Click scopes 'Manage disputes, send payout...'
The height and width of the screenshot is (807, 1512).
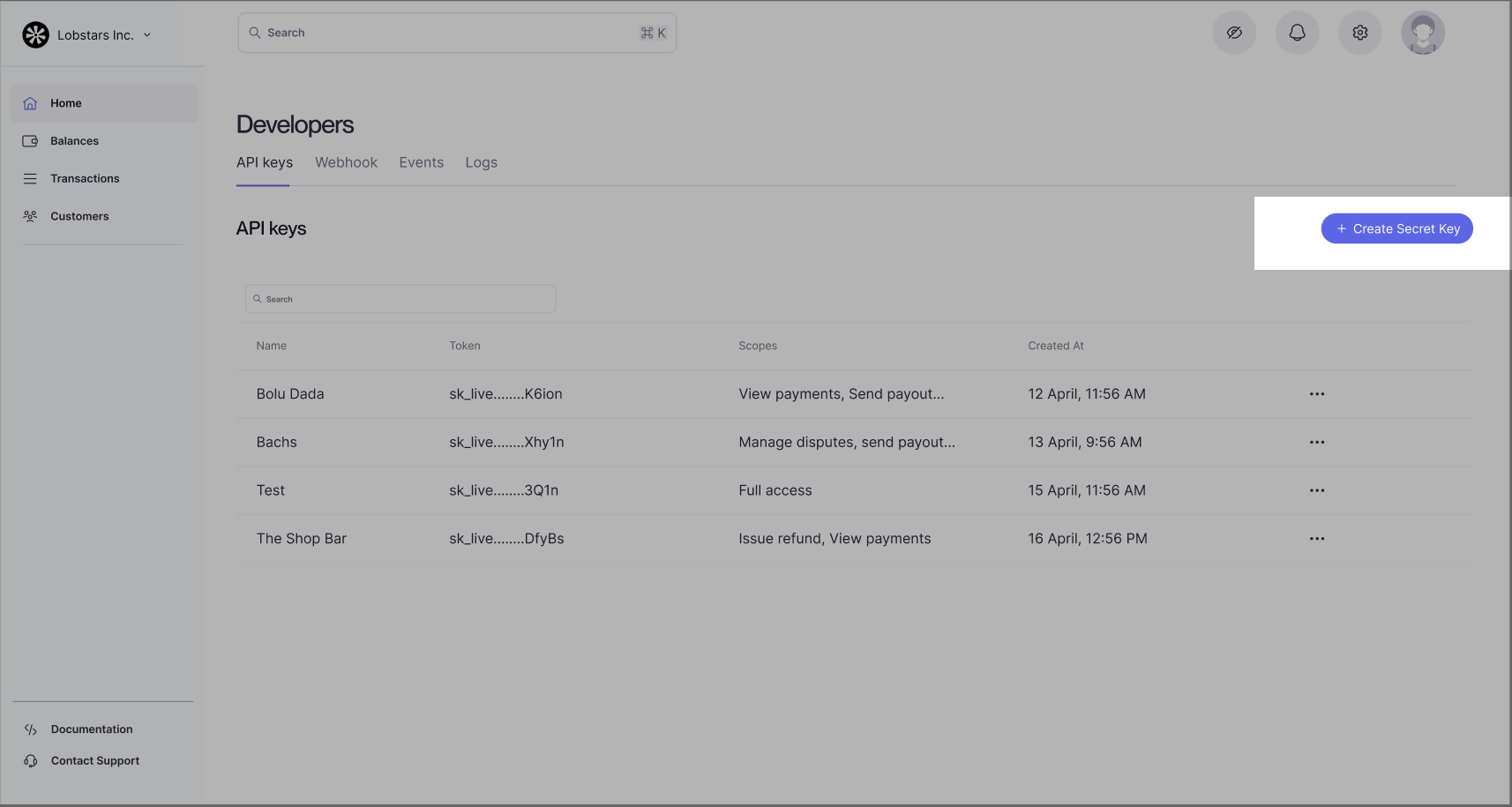click(x=847, y=442)
